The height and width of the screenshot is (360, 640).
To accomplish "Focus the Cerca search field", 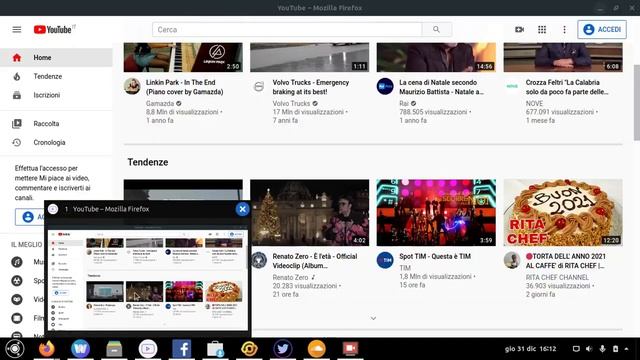I will pyautogui.click(x=287, y=29).
